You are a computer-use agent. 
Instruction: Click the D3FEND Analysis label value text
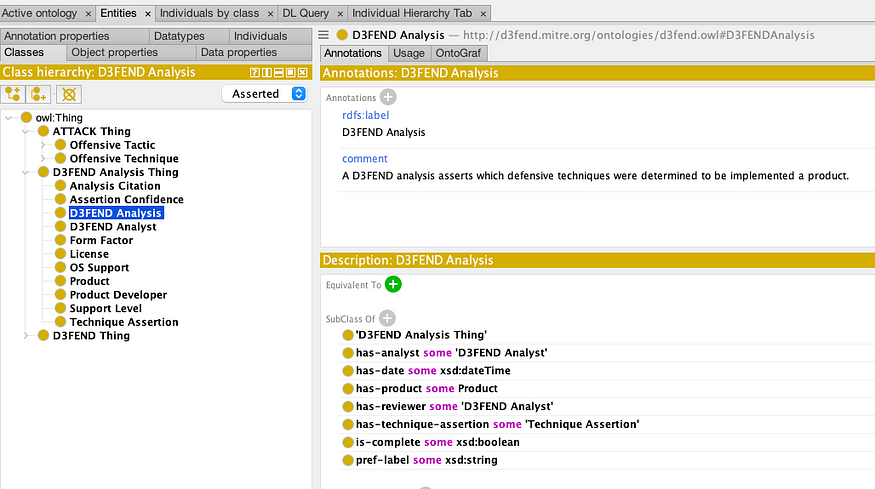383,132
